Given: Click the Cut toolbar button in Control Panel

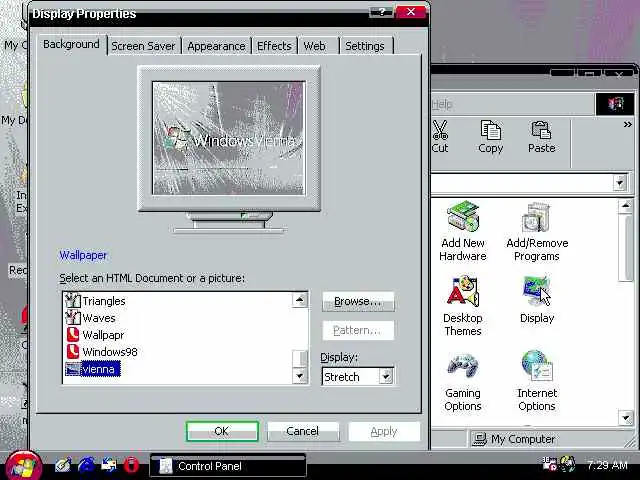Looking at the screenshot, I should click(440, 137).
